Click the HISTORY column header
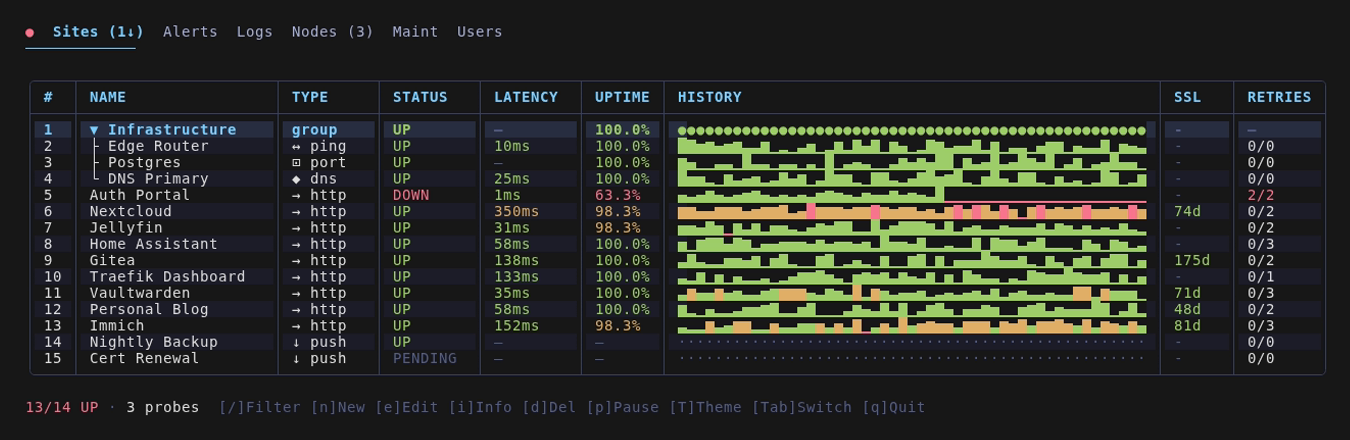Screen dimensions: 1350x440 [710, 97]
